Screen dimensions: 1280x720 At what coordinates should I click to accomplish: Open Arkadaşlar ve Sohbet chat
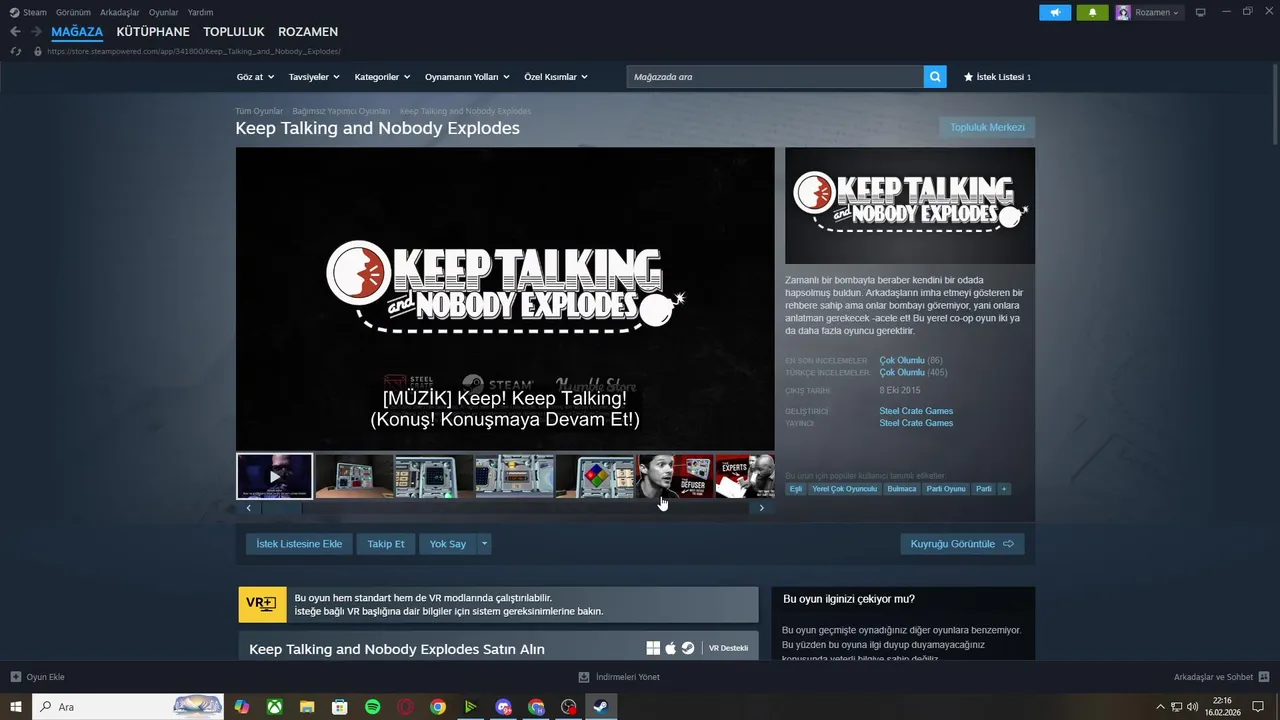point(1221,677)
